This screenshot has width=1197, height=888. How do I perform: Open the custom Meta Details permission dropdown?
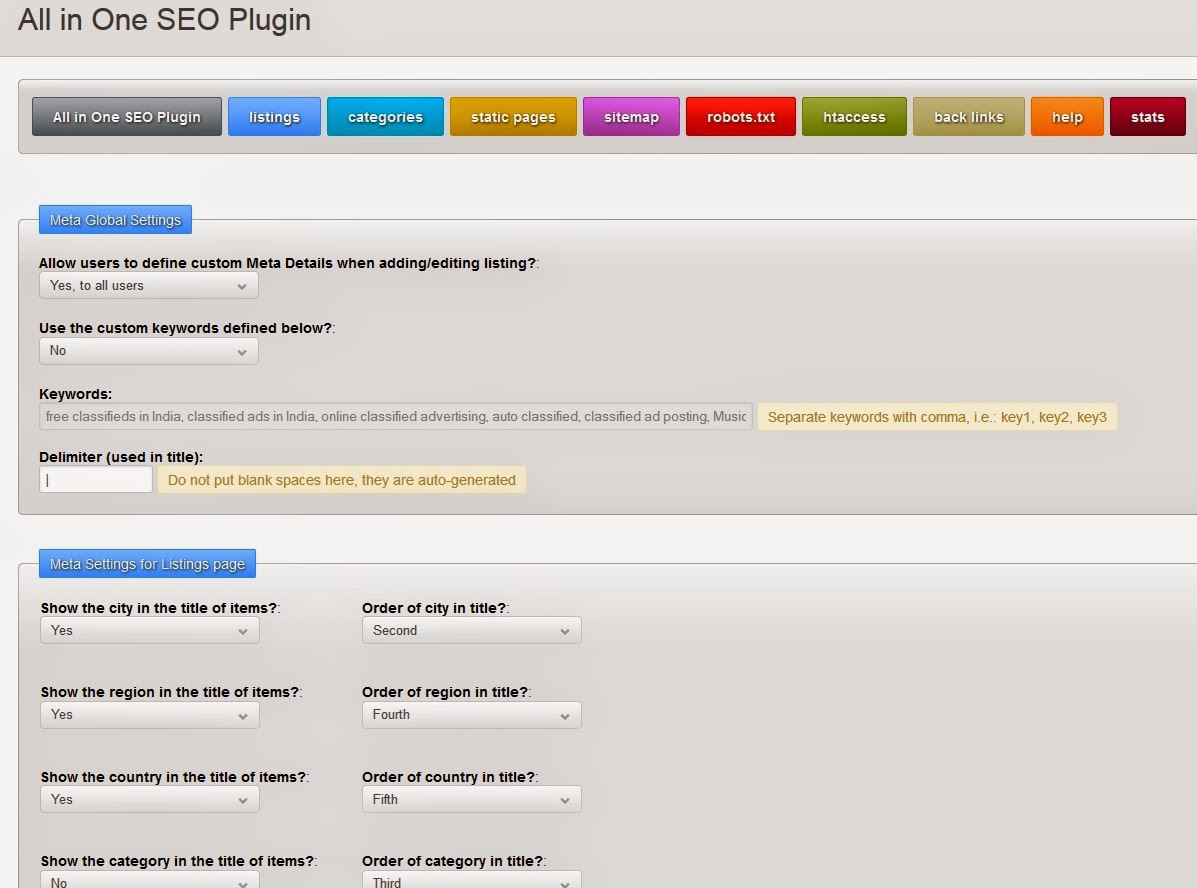149,286
